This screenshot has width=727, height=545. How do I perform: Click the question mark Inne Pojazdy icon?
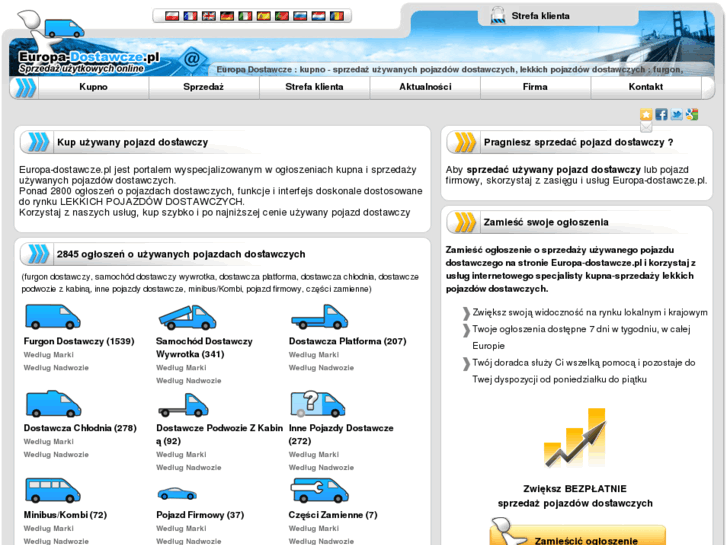pyautogui.click(x=318, y=404)
